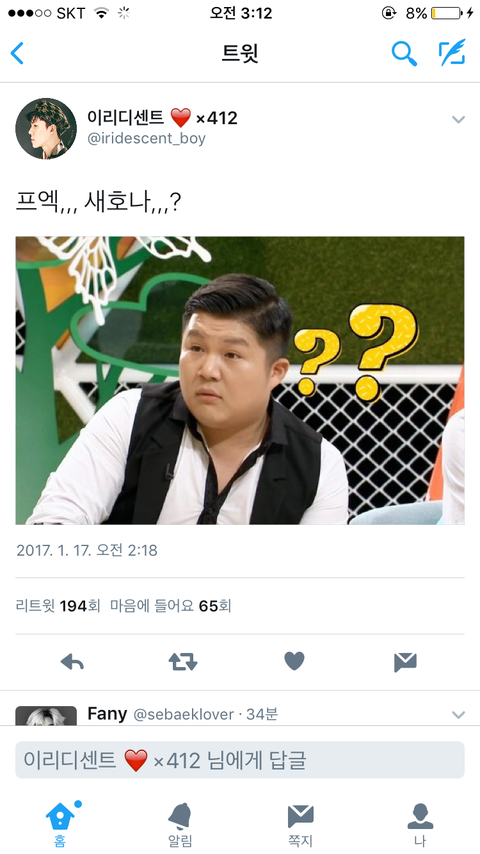Send the tweet via direct message icon
Viewport: 480px width, 854px height.
[x=405, y=662]
